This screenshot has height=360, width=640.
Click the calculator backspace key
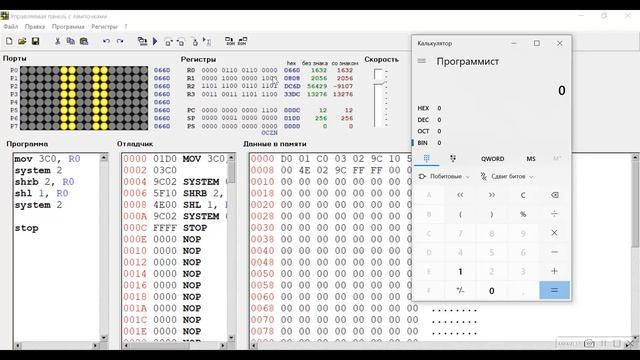point(554,195)
